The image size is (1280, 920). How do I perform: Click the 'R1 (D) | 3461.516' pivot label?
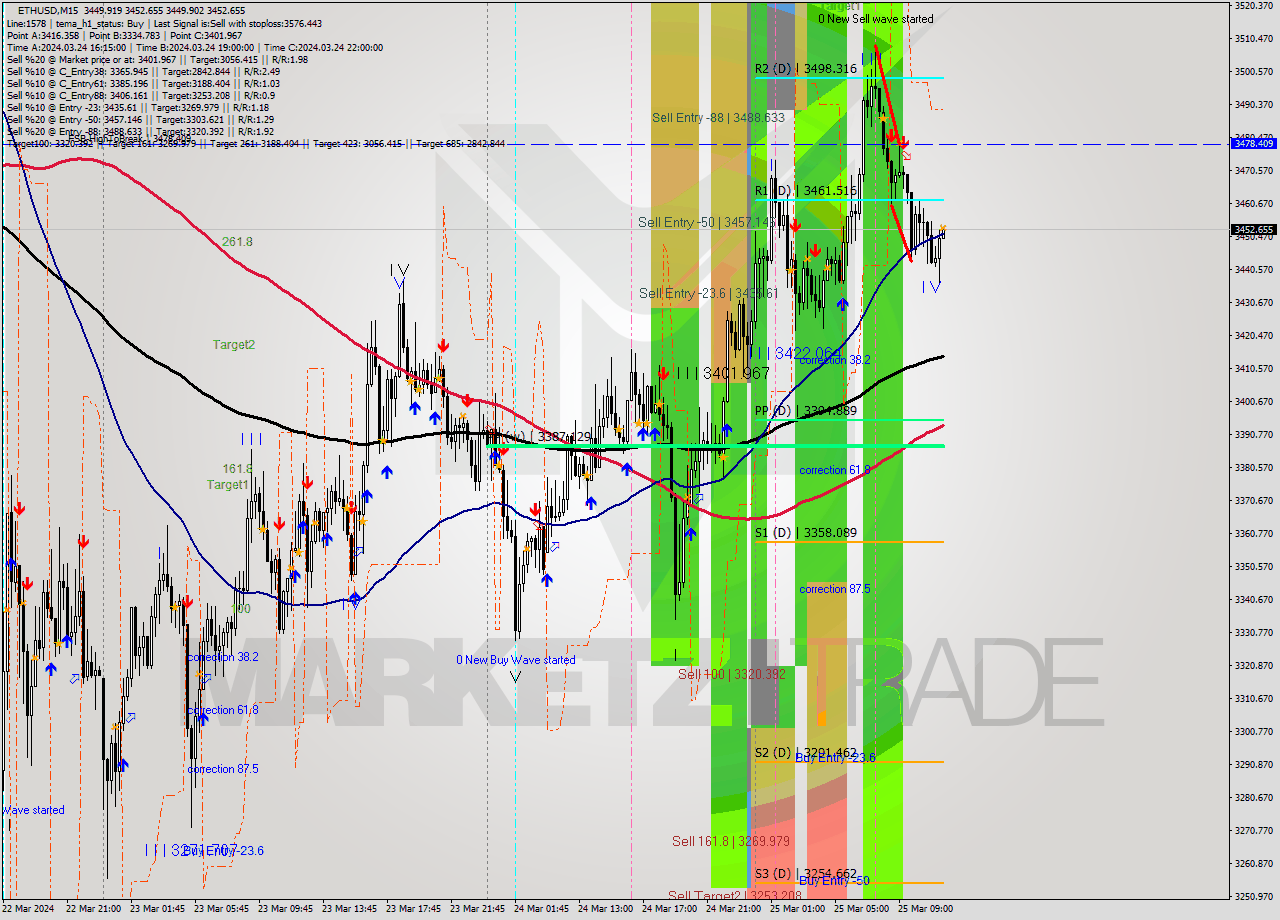[x=805, y=190]
